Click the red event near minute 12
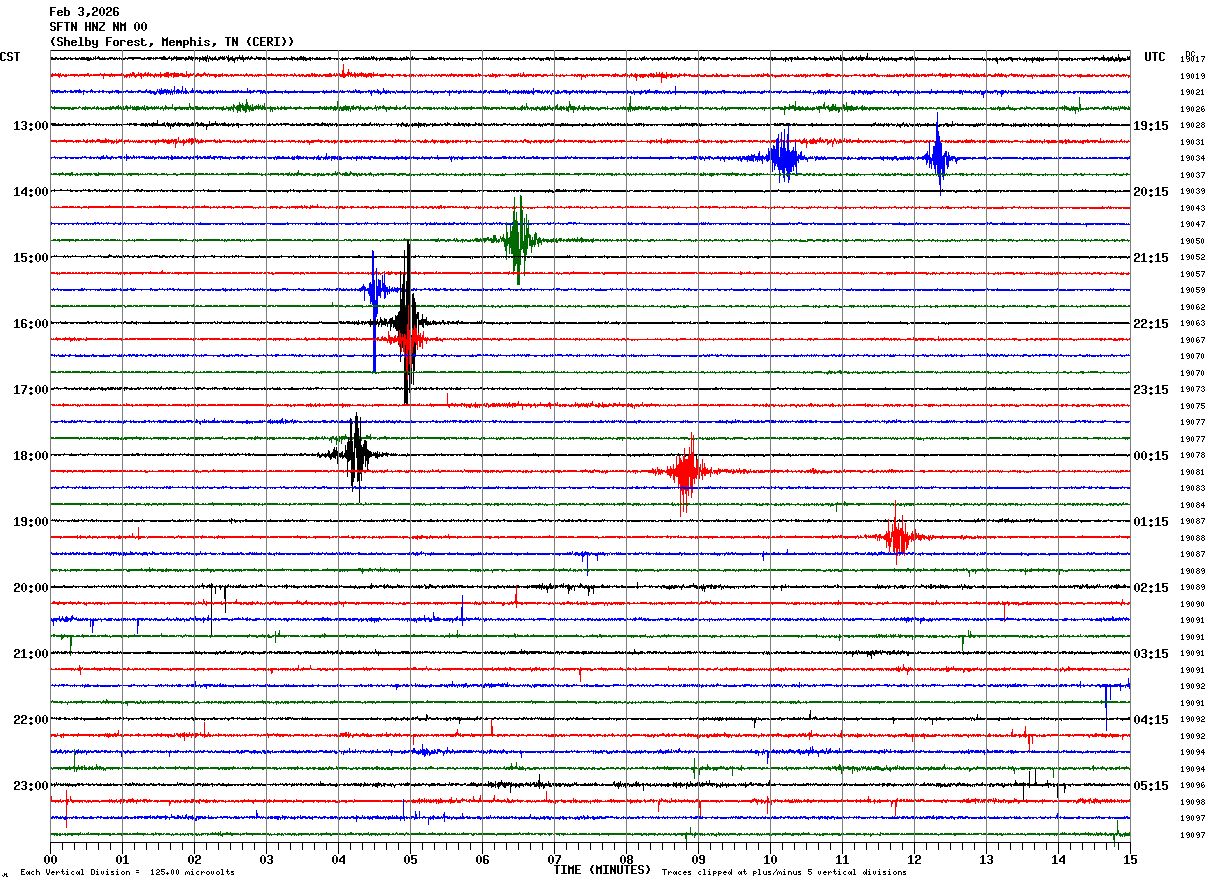 [897, 537]
